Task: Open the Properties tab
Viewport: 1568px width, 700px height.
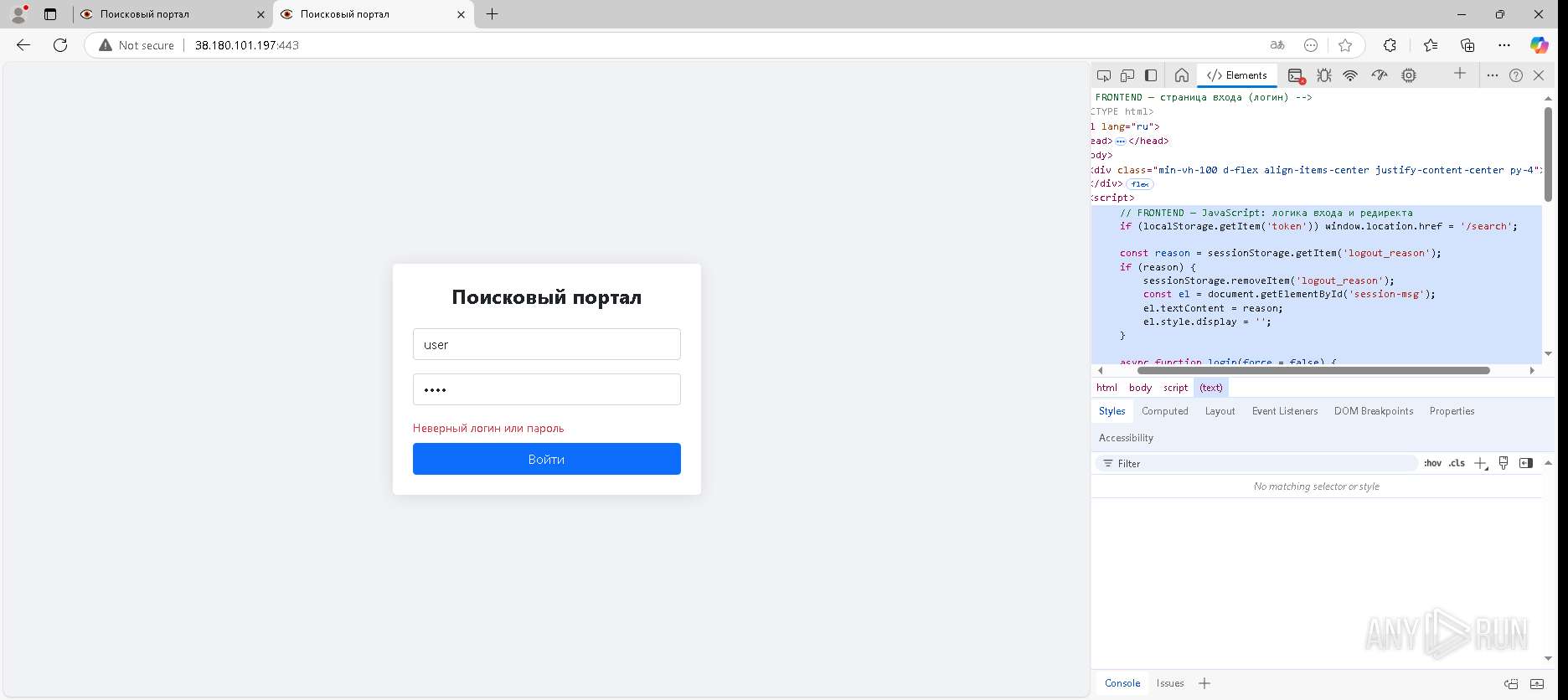Action: 1452,411
